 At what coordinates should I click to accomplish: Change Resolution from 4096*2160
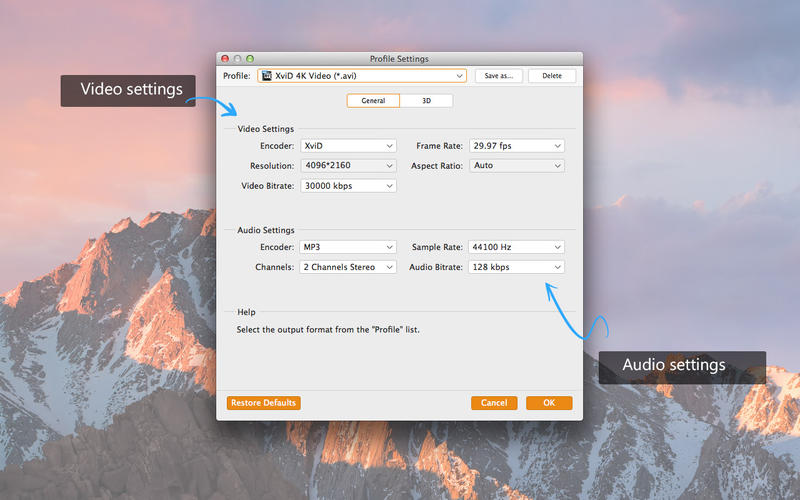coord(347,166)
